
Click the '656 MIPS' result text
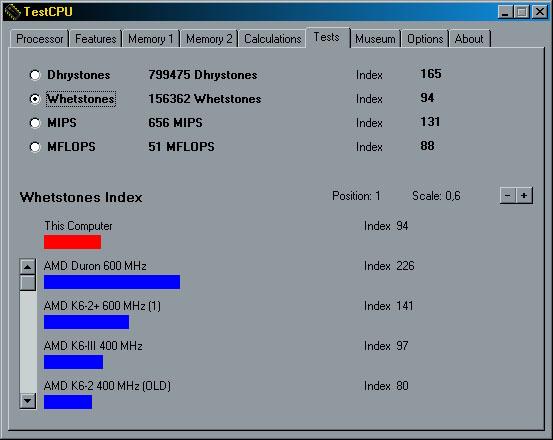point(175,123)
